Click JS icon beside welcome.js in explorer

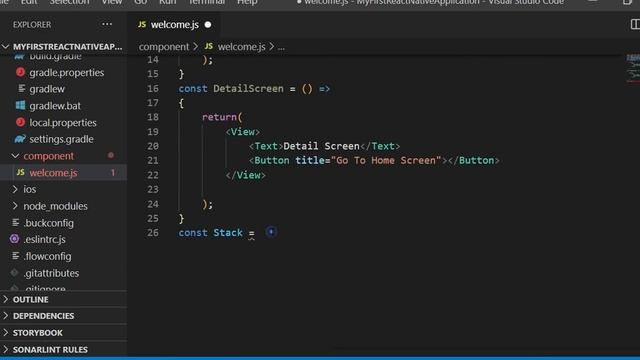point(20,173)
